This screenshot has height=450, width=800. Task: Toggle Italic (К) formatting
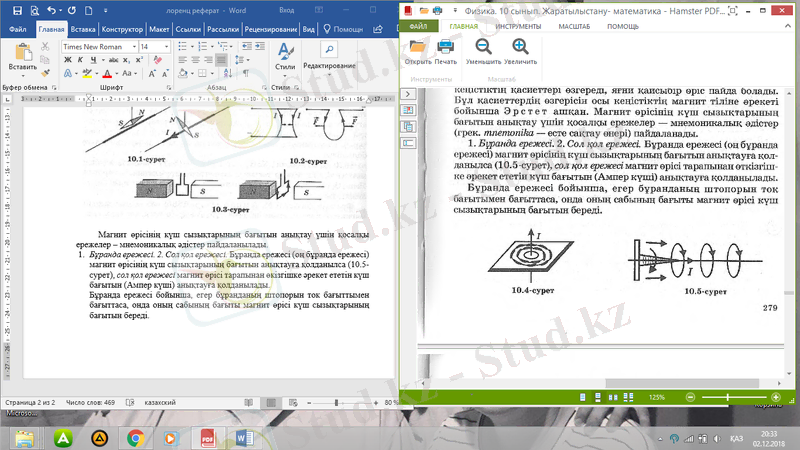(80, 61)
